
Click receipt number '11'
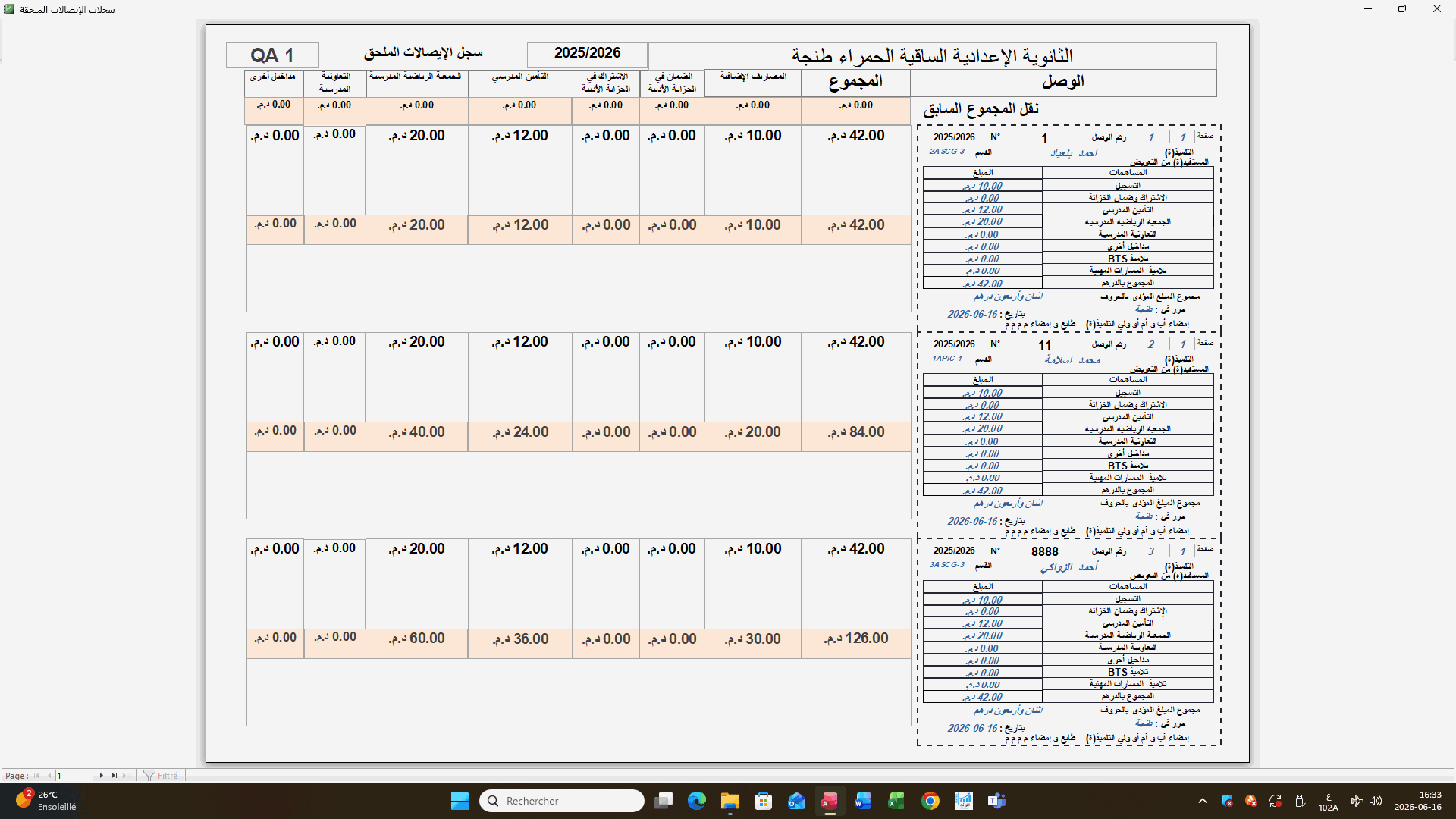click(x=1045, y=345)
